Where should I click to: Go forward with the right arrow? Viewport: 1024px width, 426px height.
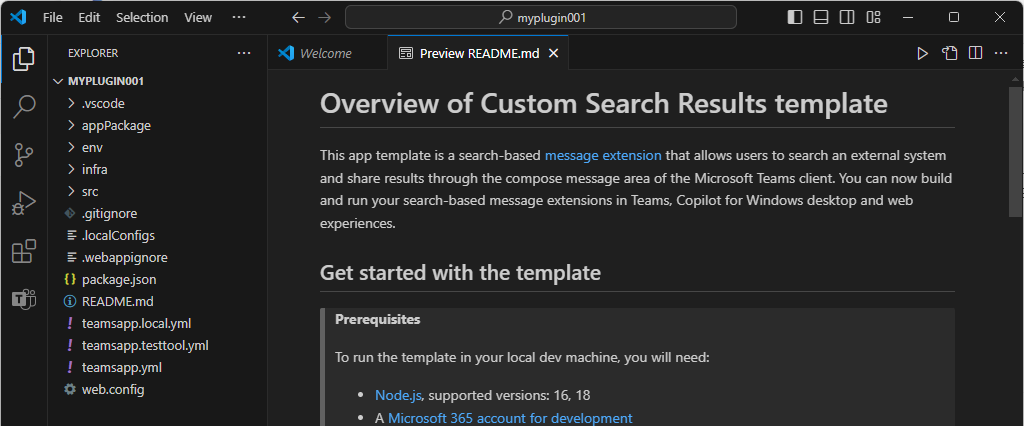tap(324, 18)
